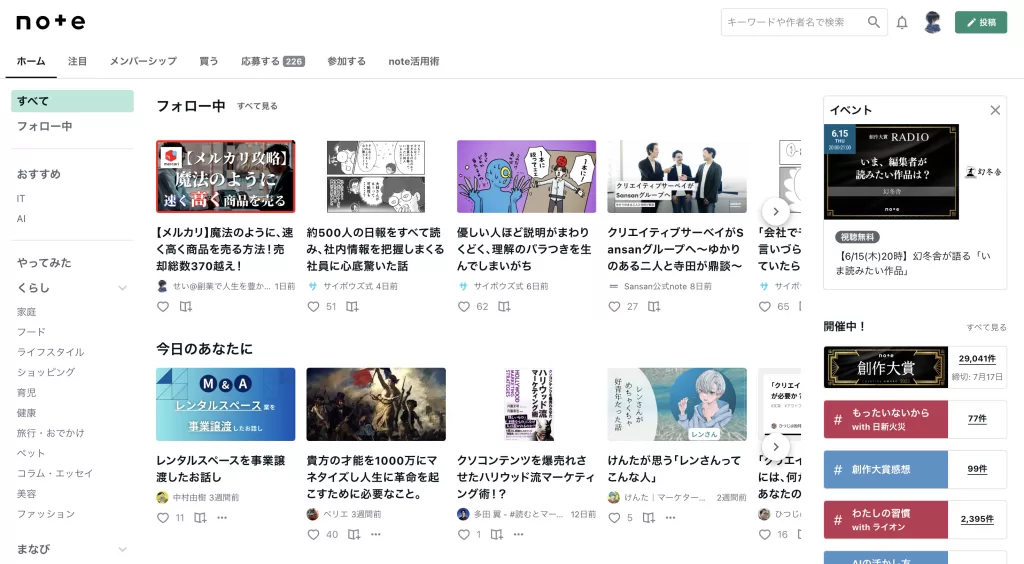Open the note活用術 tab
Screen dimensions: 1024x564
413,61
